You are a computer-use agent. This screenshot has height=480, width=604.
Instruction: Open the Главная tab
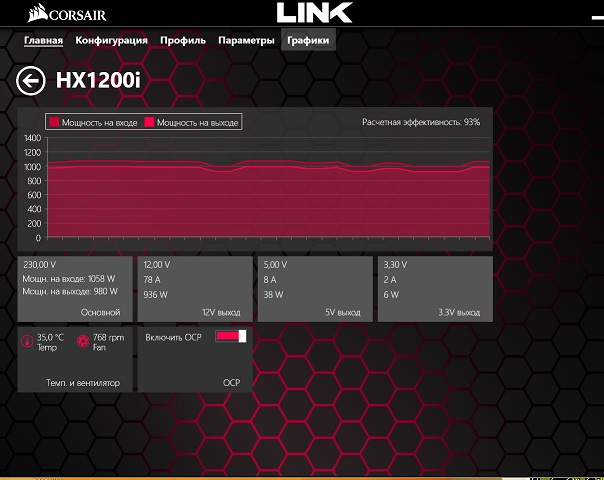44,41
